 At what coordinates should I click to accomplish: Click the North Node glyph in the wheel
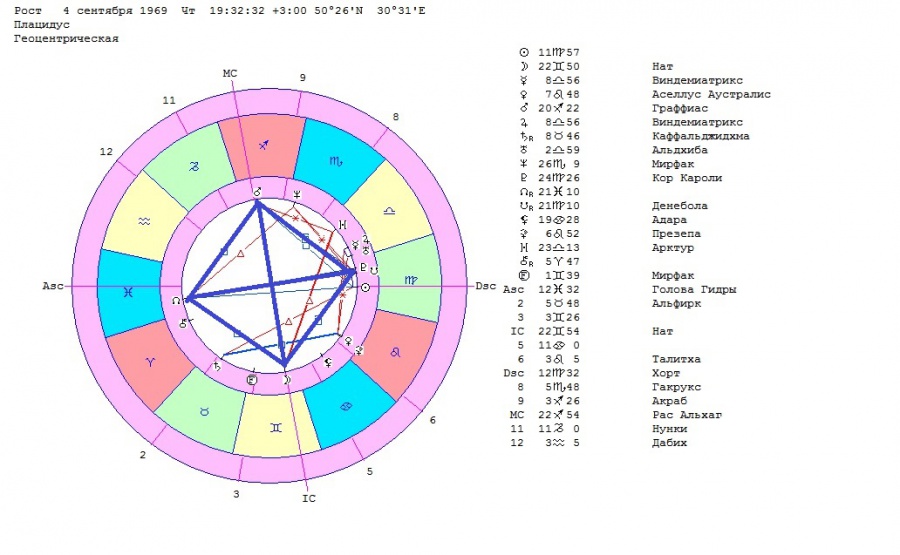[177, 299]
